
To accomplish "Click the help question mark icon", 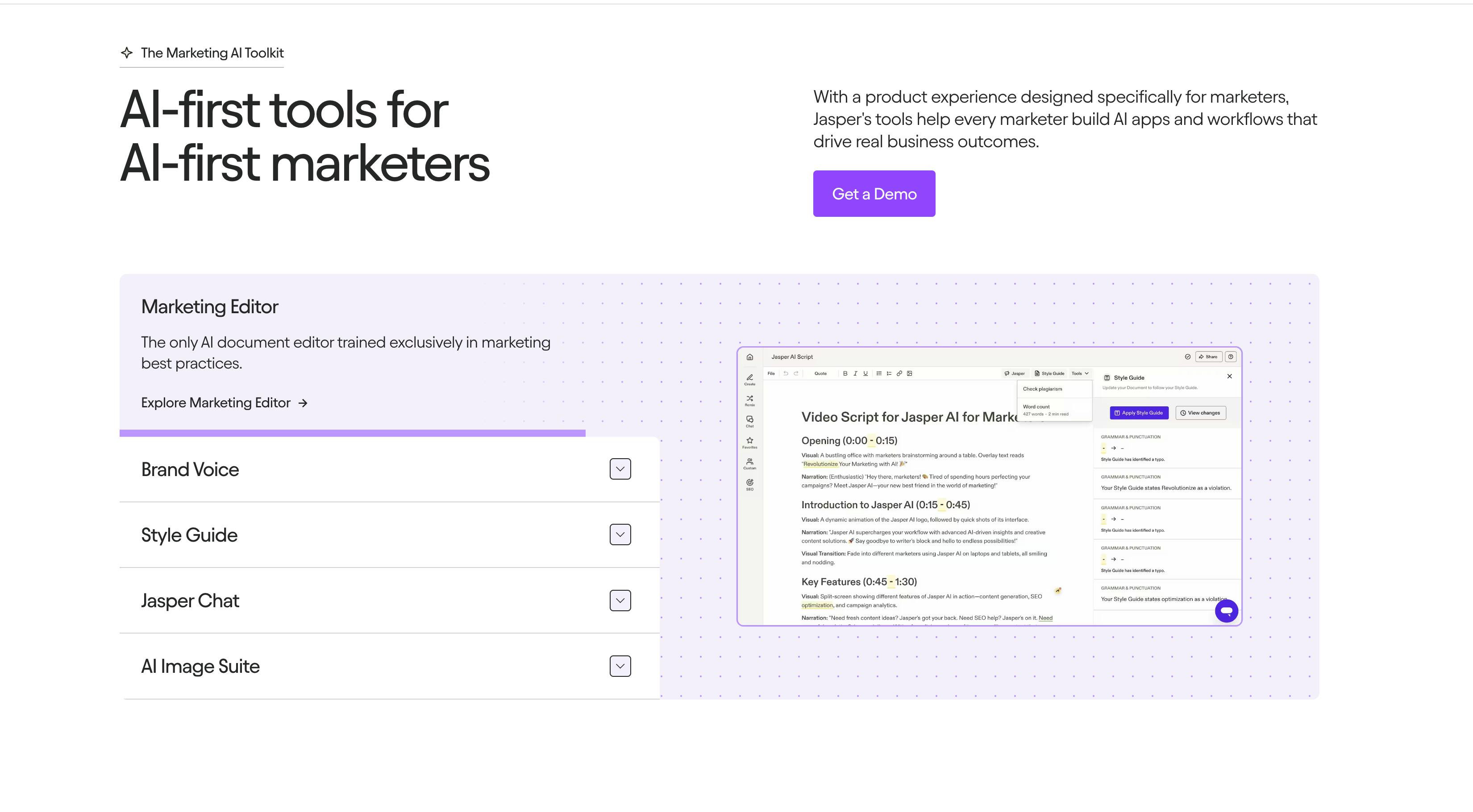I will (1231, 357).
